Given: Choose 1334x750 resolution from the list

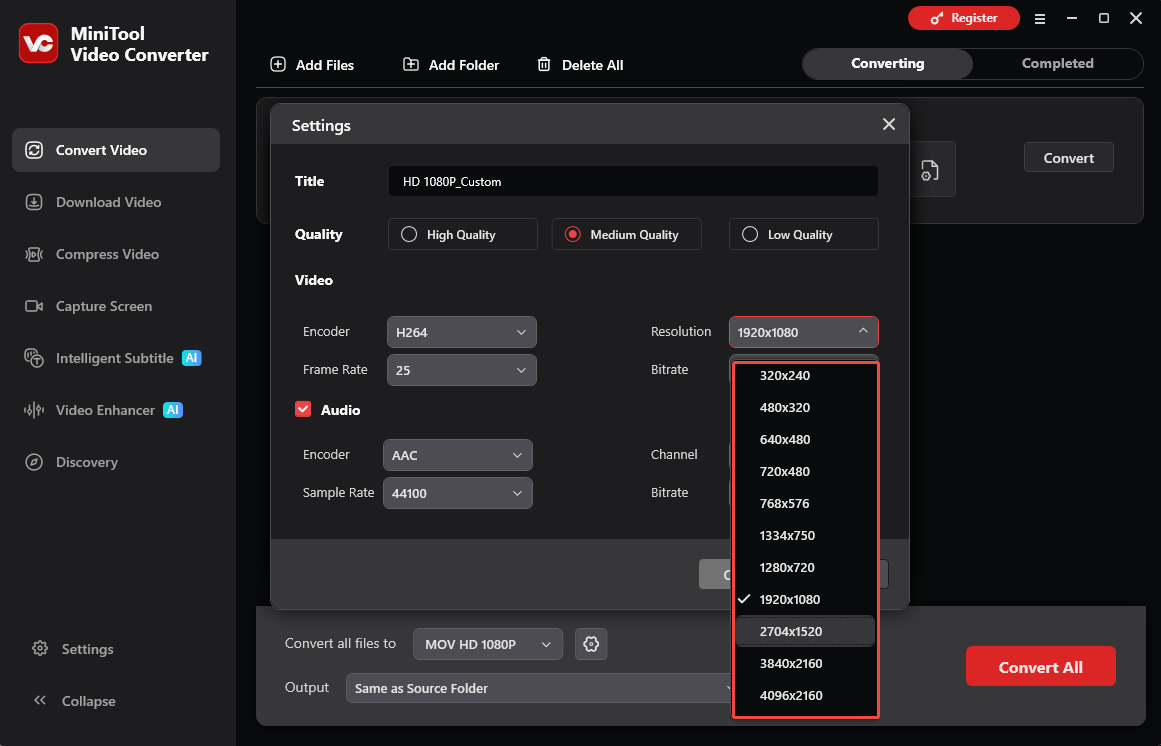Looking at the screenshot, I should point(805,535).
